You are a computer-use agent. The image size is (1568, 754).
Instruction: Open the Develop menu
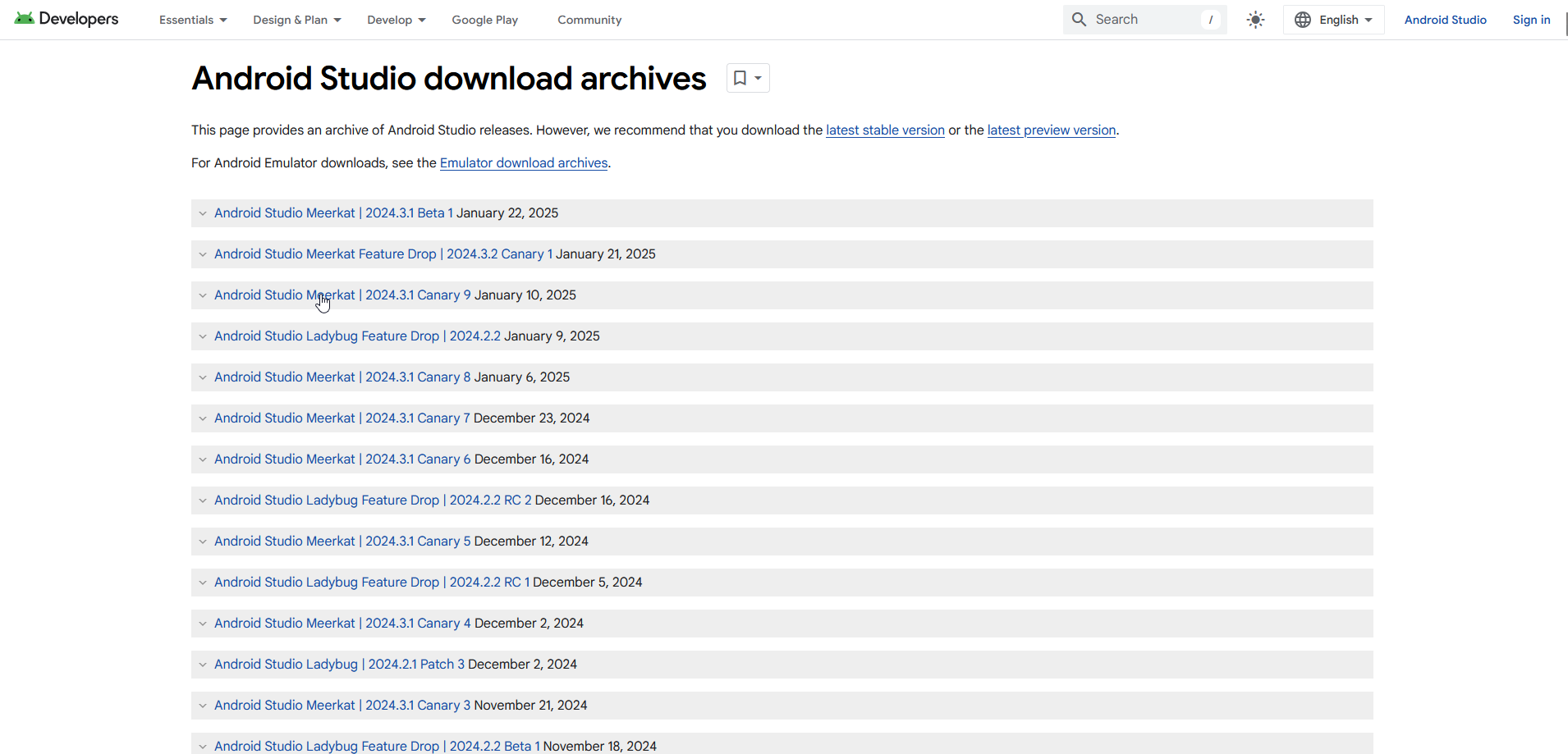[x=397, y=20]
